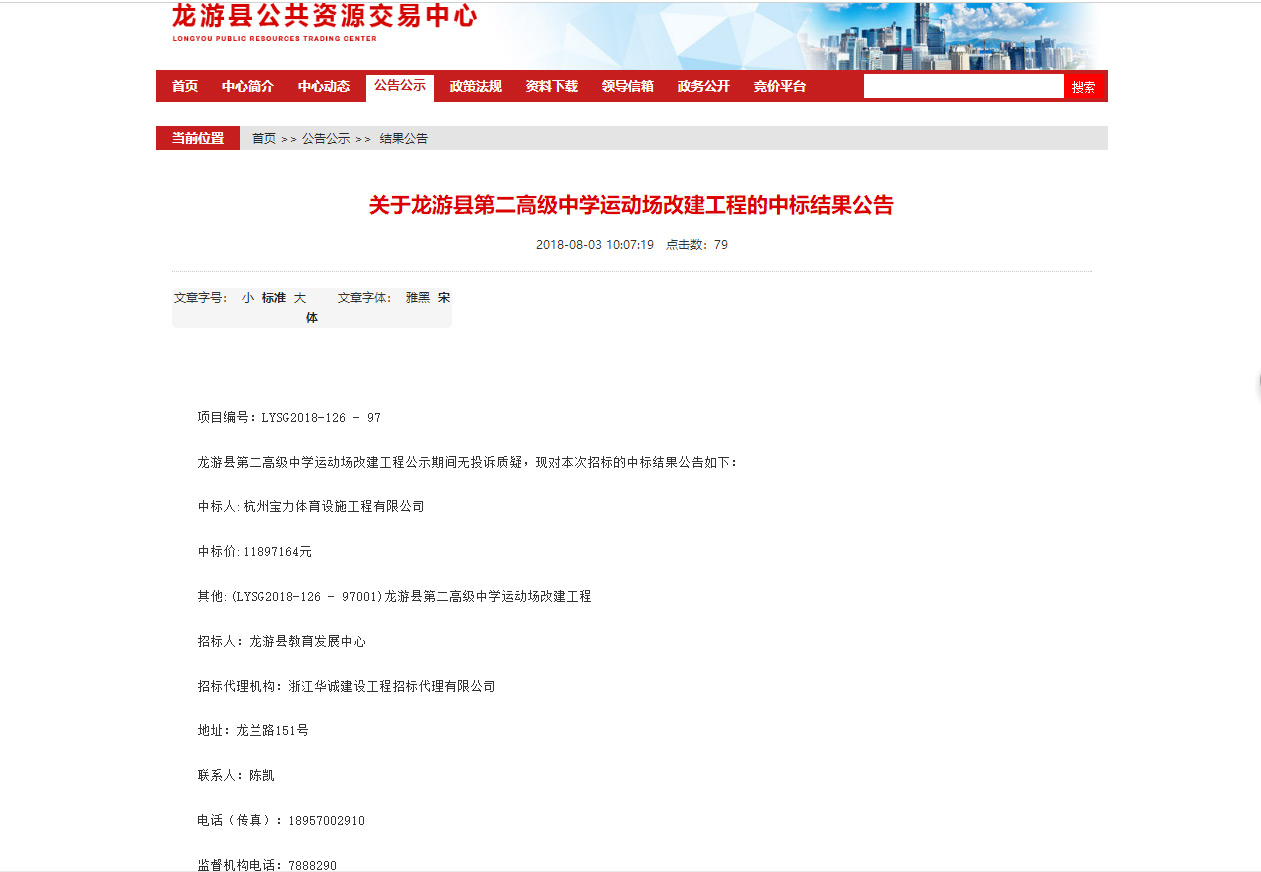The width and height of the screenshot is (1261, 872).
Task: Select the 小 small font size option
Action: click(x=248, y=298)
